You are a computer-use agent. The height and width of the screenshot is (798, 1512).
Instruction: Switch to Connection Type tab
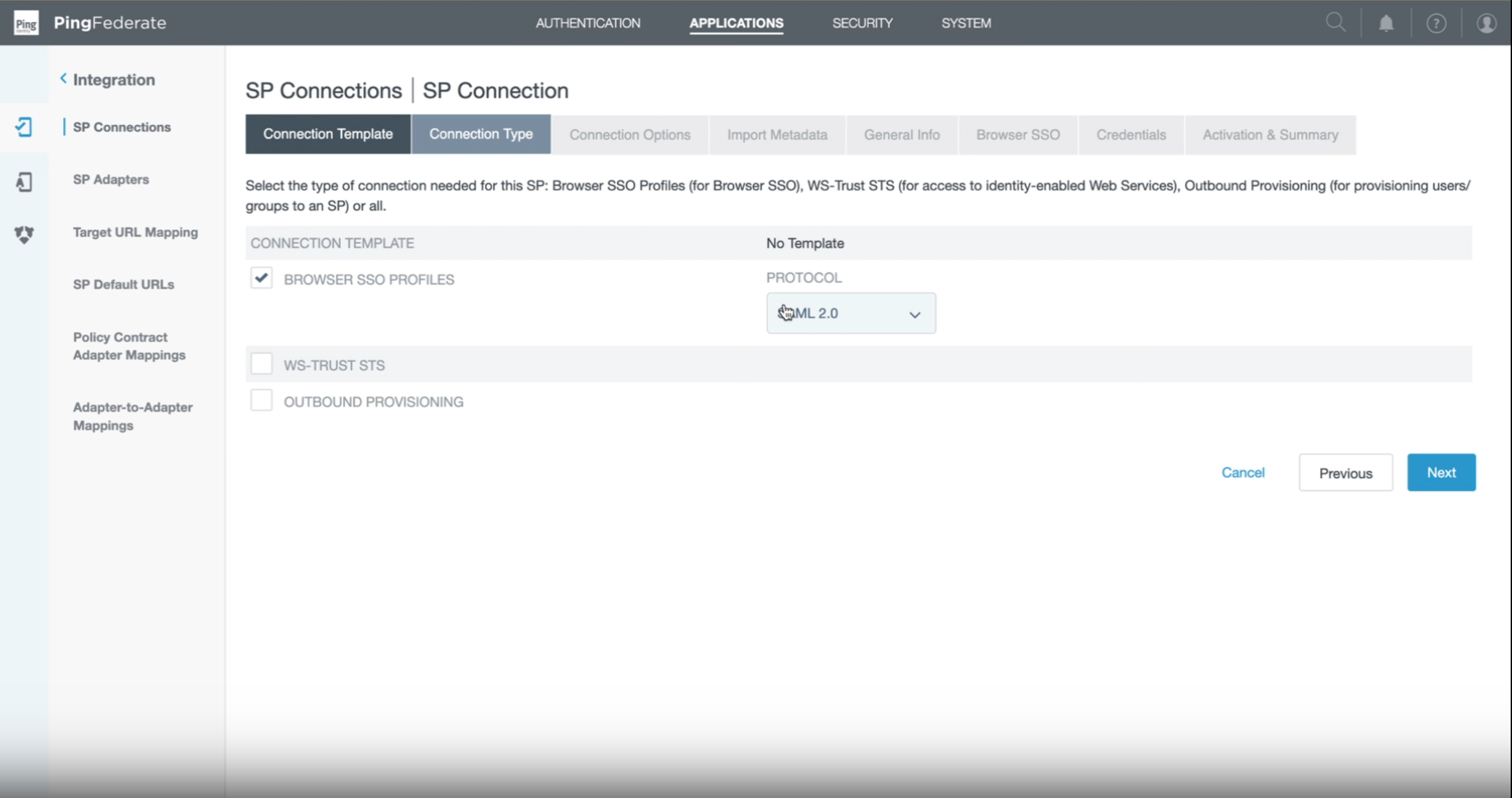[481, 134]
